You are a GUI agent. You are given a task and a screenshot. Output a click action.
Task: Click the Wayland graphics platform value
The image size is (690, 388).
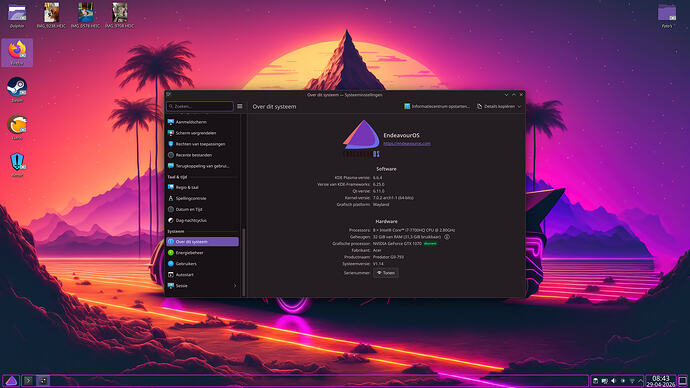(x=381, y=205)
